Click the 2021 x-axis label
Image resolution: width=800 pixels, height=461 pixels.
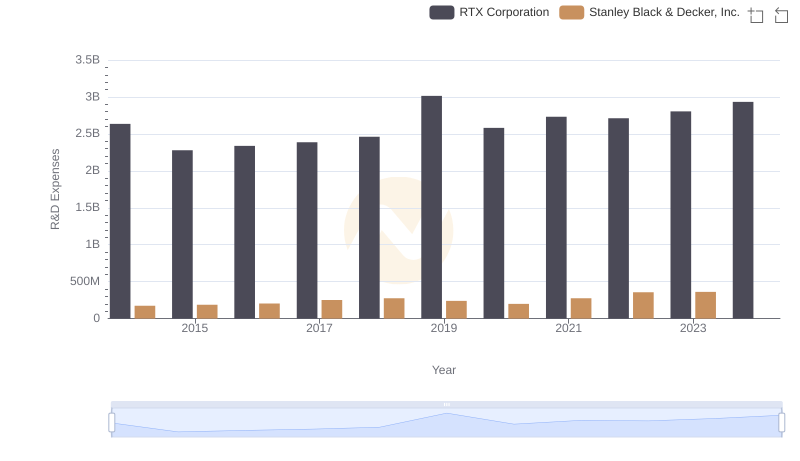pos(568,328)
